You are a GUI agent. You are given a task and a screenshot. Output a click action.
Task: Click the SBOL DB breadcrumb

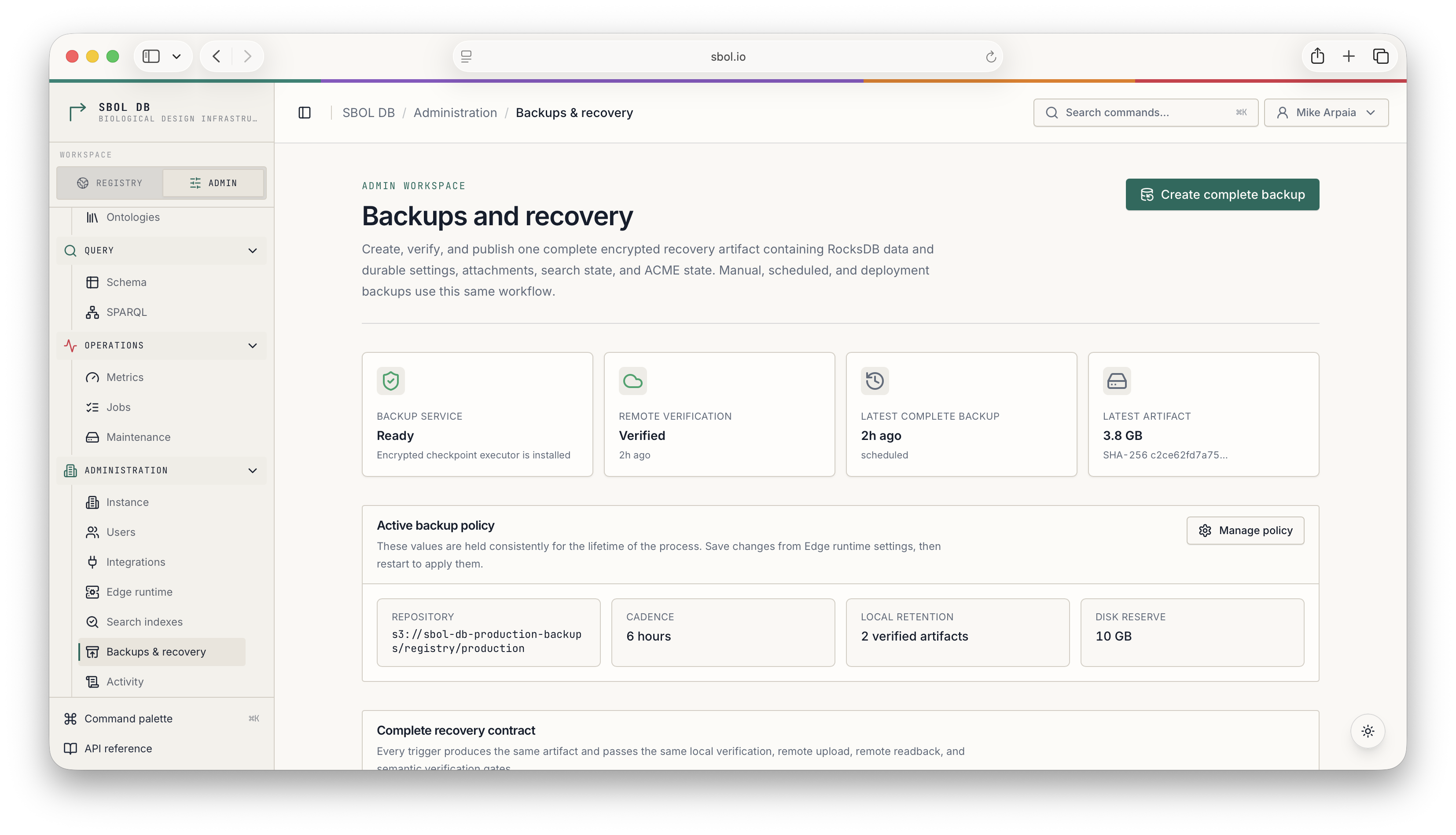368,113
